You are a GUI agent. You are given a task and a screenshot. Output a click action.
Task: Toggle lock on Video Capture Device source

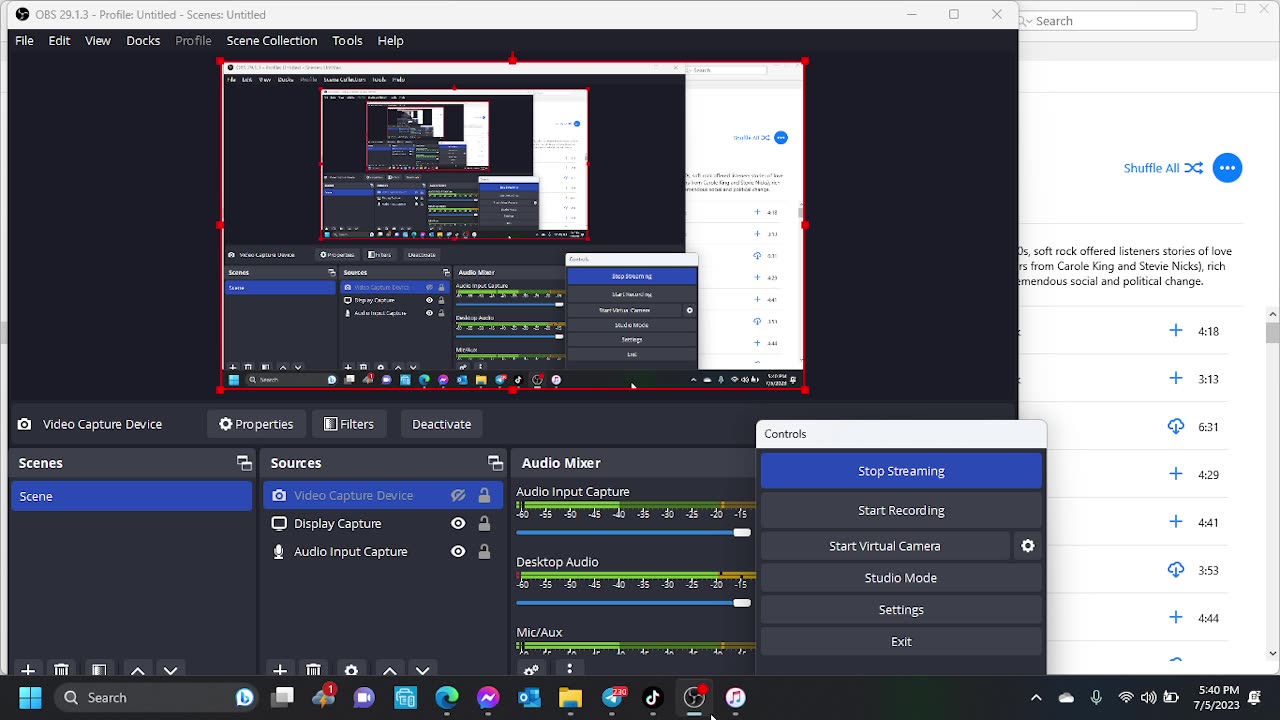click(484, 496)
